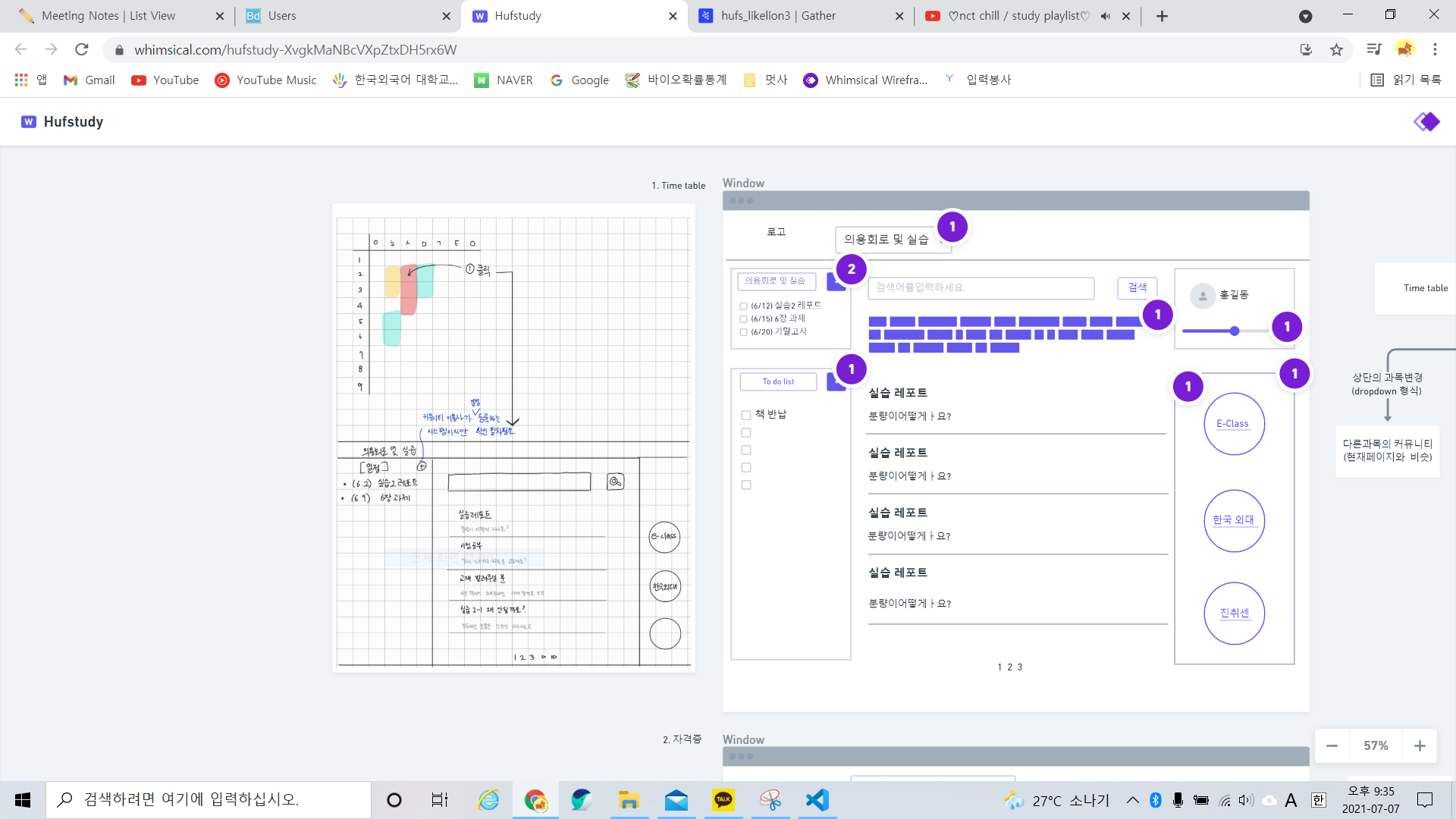This screenshot has width=1456, height=819.
Task: Click the purple W icon beside Hufstudy
Action: click(x=29, y=122)
